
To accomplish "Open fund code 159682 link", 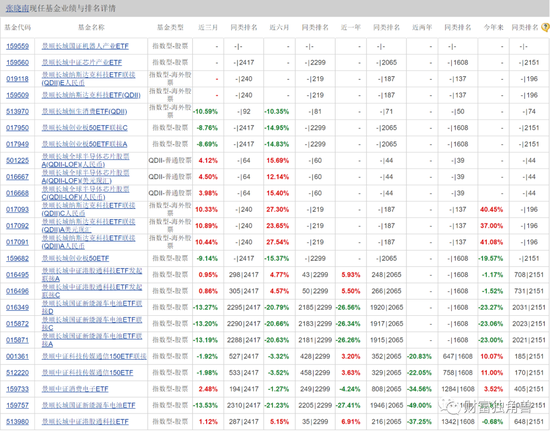I will pos(18,258).
